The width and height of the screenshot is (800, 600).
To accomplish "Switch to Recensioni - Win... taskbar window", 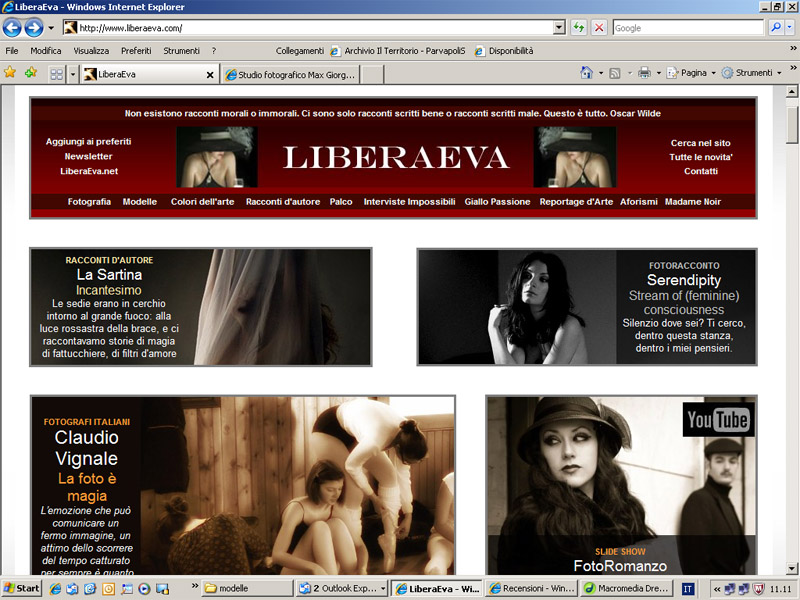I will pos(531,588).
